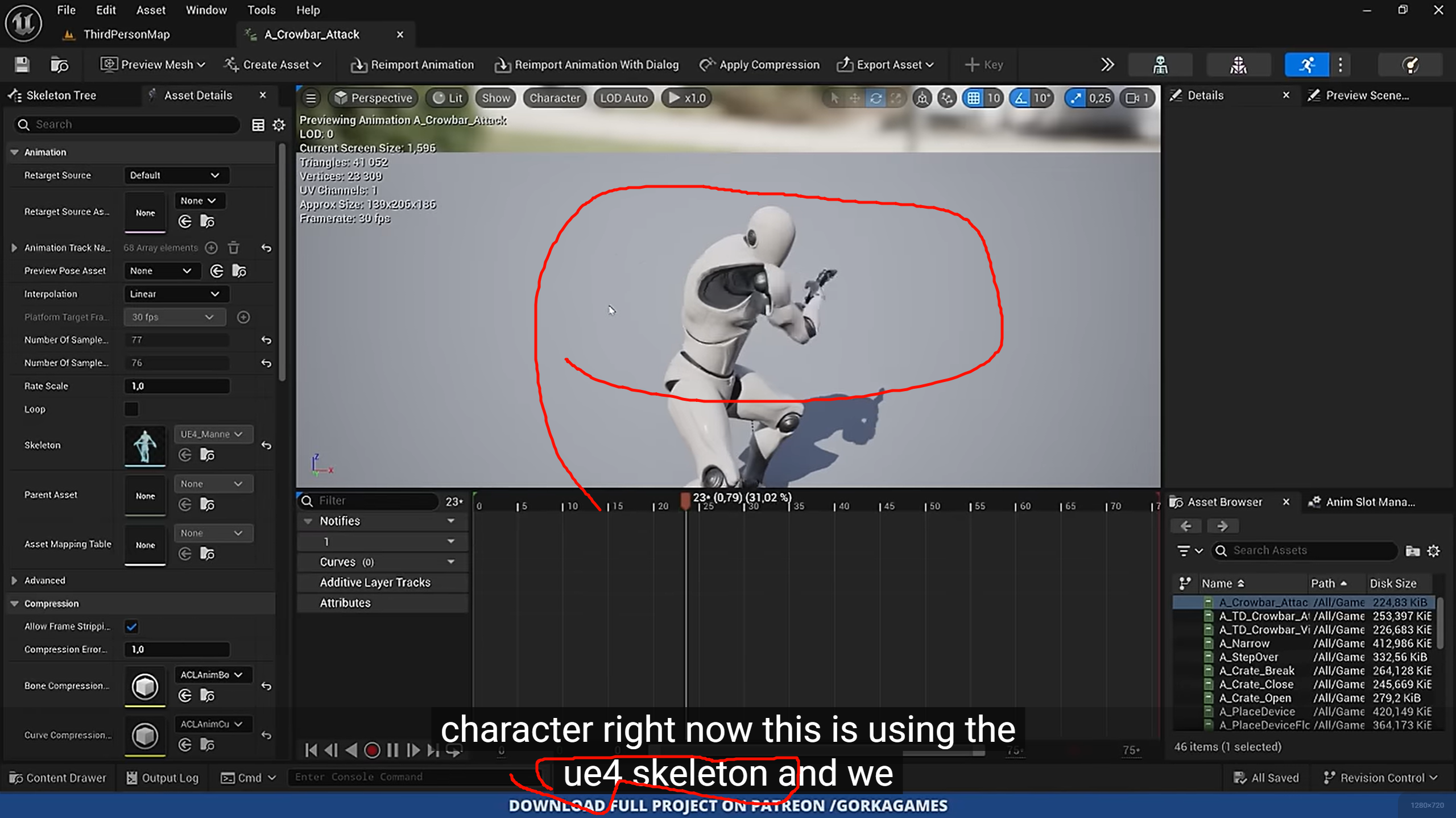
Task: Switch to the Asset Details tab
Action: click(197, 95)
